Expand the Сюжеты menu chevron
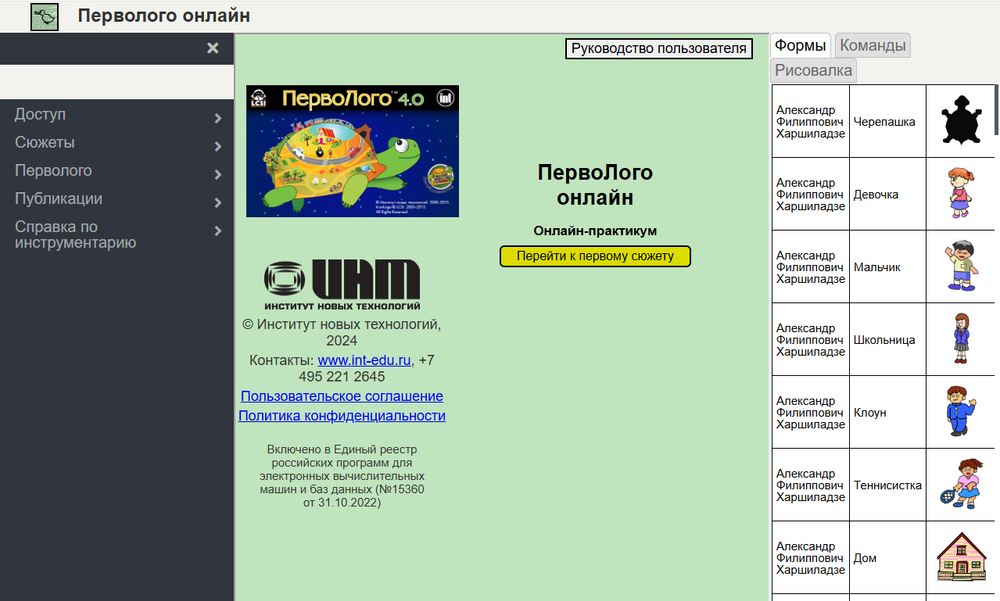 coord(217,146)
